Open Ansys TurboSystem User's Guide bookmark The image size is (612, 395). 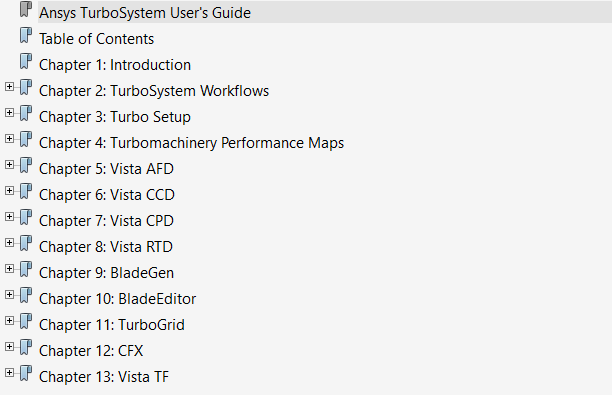click(145, 13)
